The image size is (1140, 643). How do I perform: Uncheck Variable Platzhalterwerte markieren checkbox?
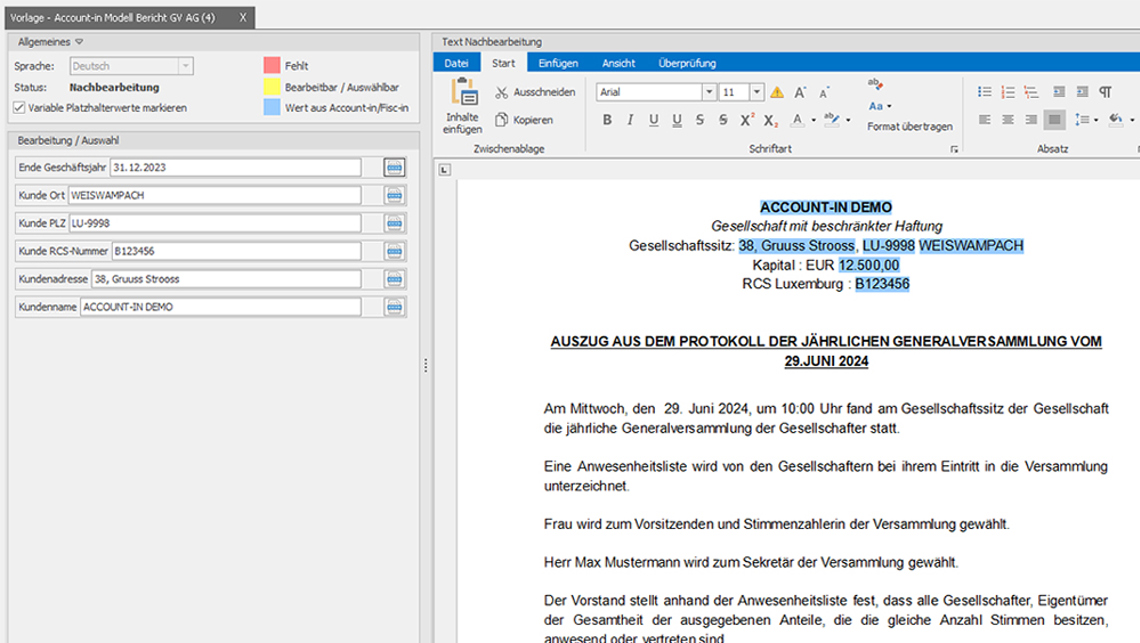click(x=20, y=107)
